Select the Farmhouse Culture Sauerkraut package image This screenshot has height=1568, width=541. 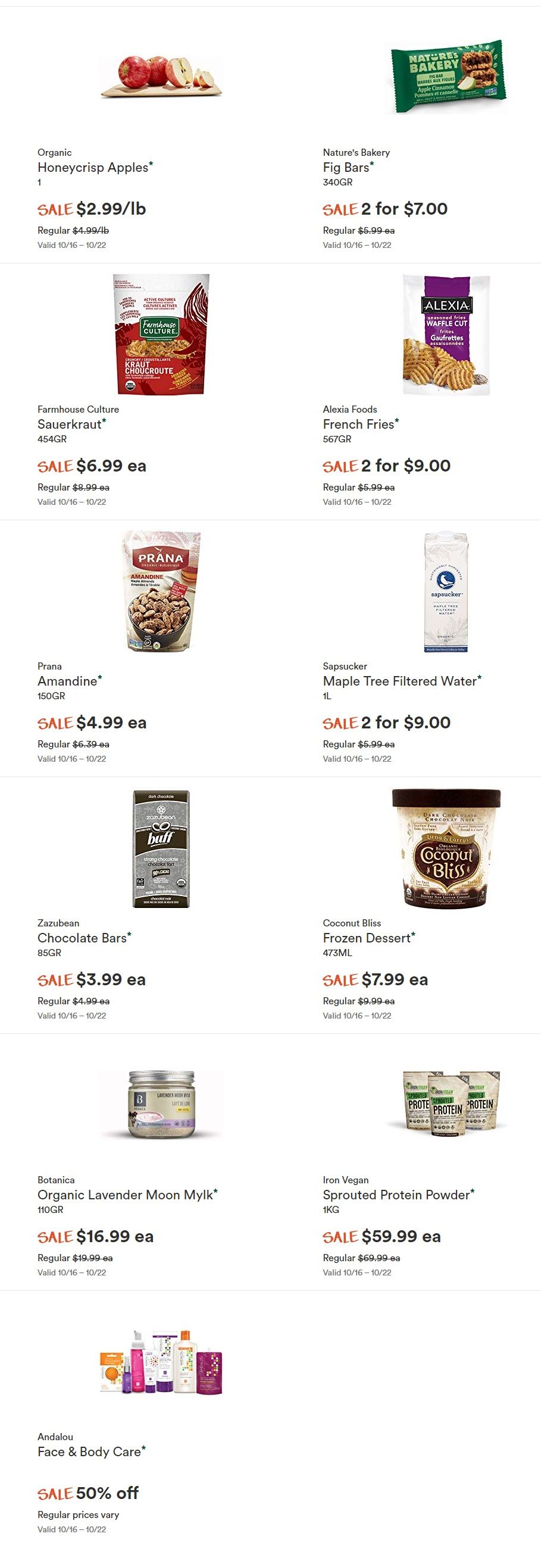click(x=161, y=334)
